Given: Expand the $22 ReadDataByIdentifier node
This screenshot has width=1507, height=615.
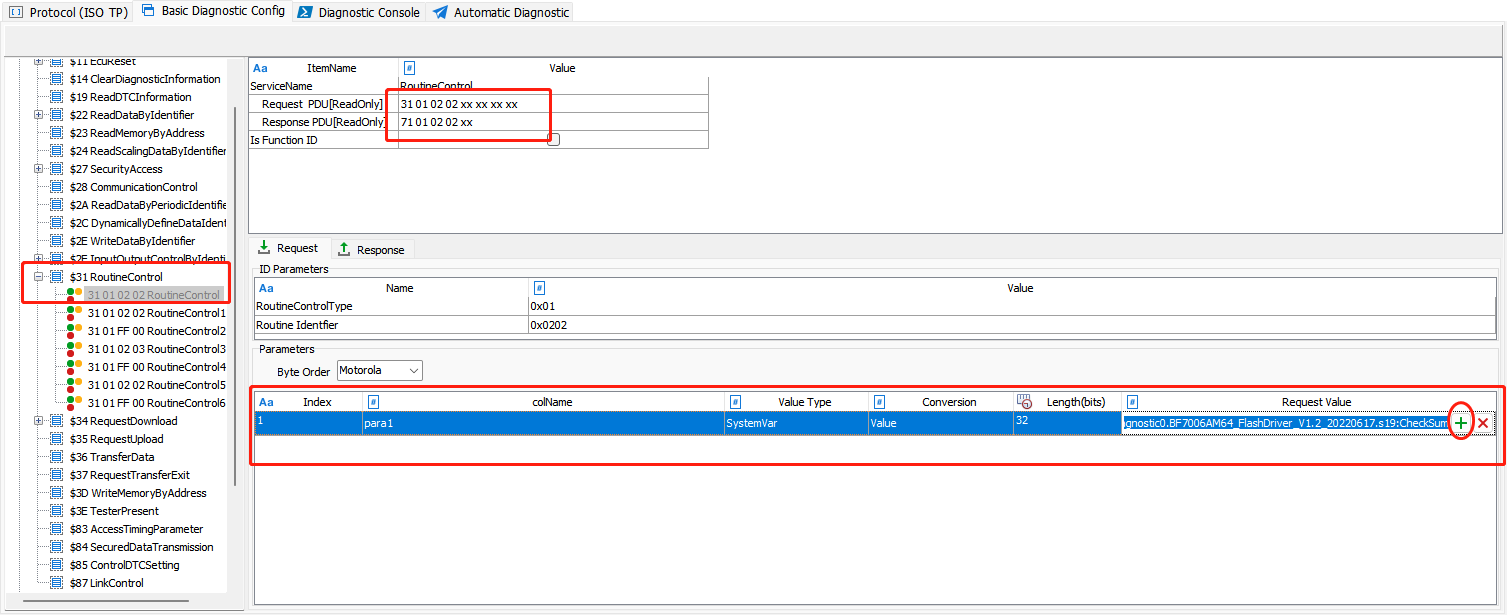Looking at the screenshot, I should point(37,114).
